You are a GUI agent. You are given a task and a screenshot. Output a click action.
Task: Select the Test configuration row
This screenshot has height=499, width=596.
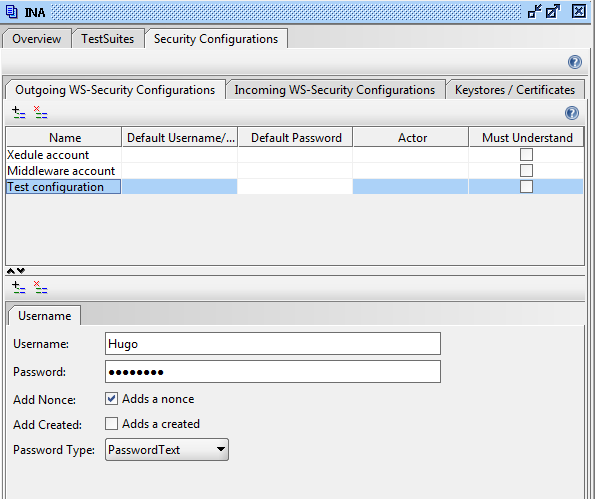pyautogui.click(x=295, y=187)
